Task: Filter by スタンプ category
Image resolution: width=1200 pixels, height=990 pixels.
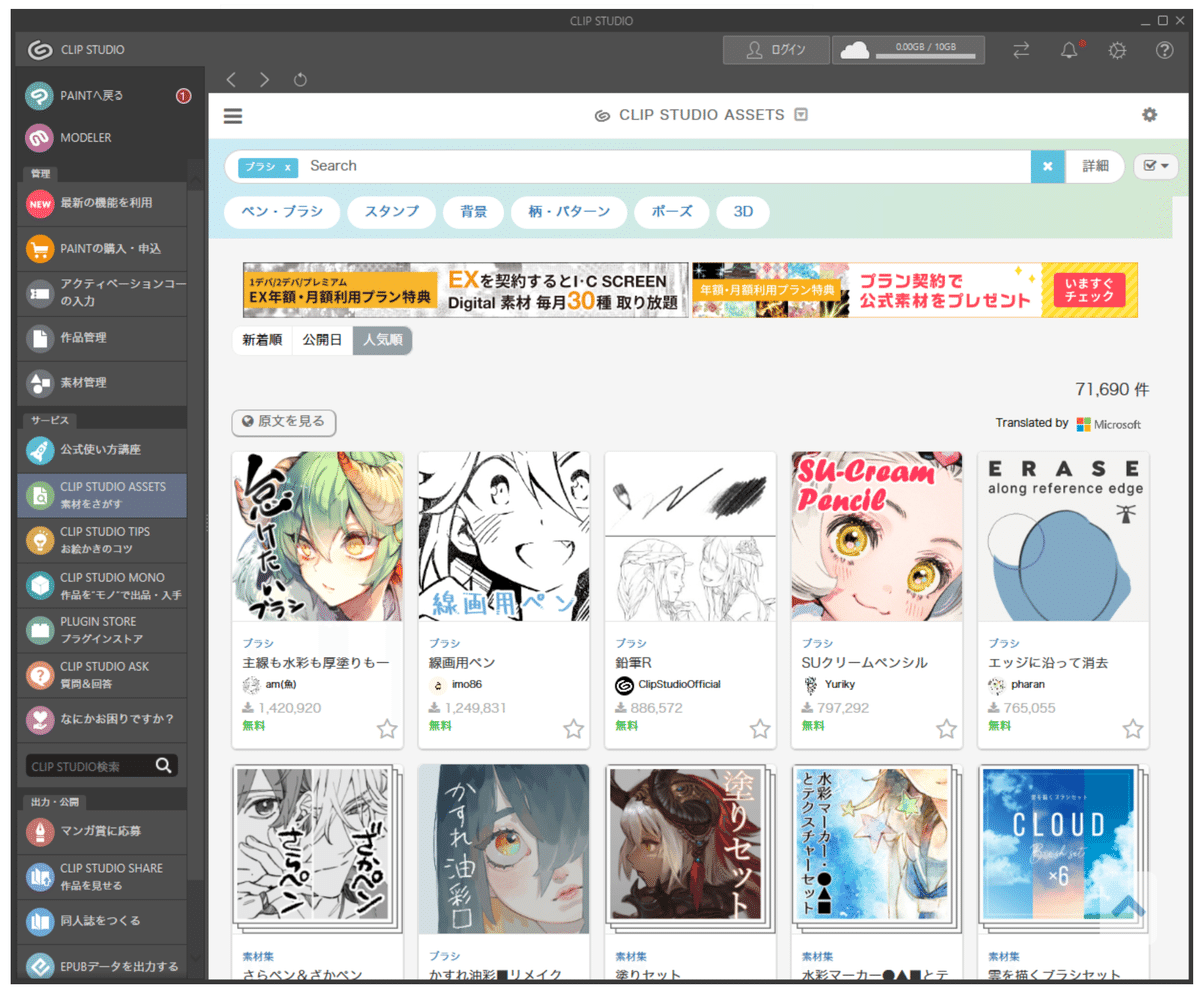Action: [x=391, y=212]
